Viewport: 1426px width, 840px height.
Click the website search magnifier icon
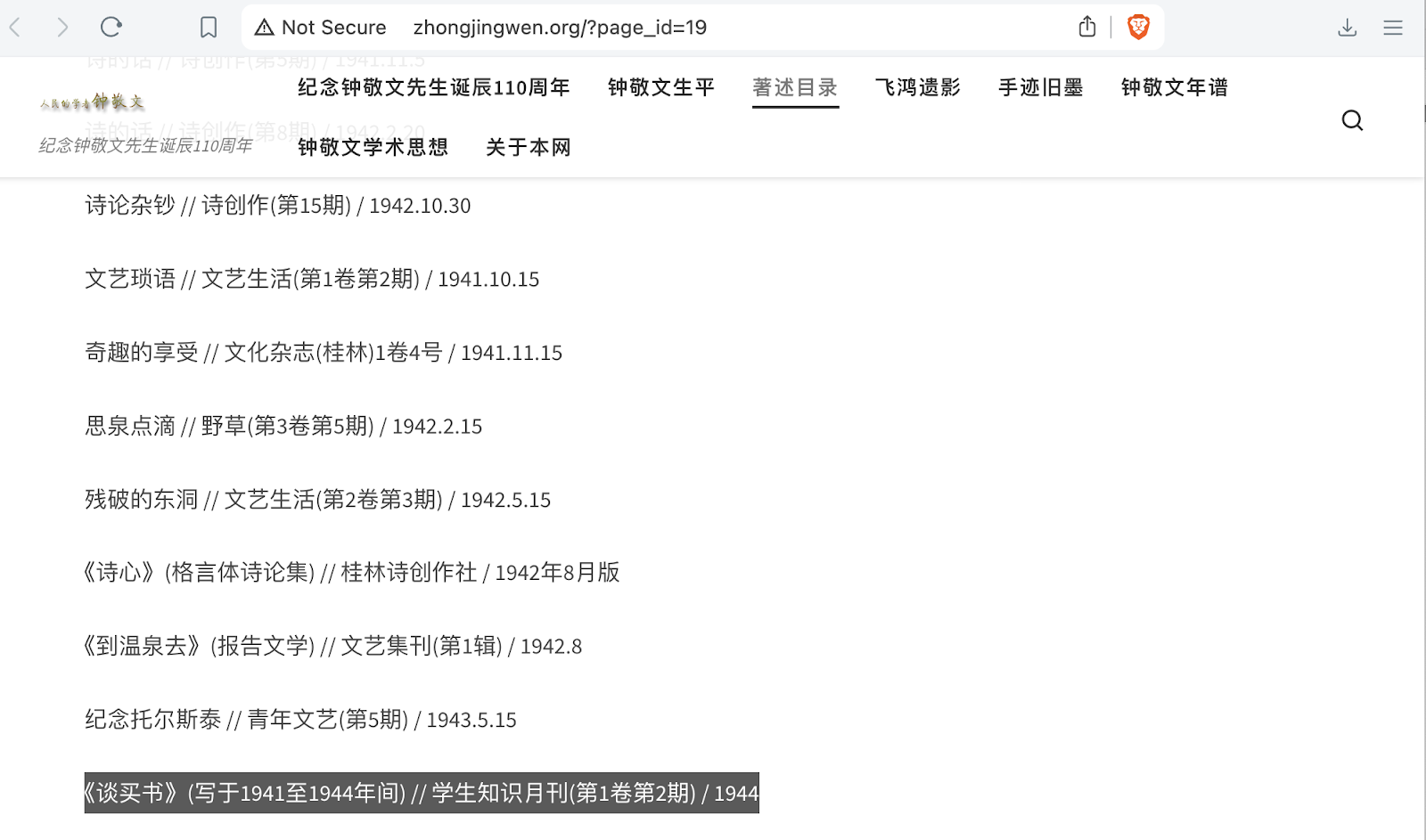[1352, 120]
